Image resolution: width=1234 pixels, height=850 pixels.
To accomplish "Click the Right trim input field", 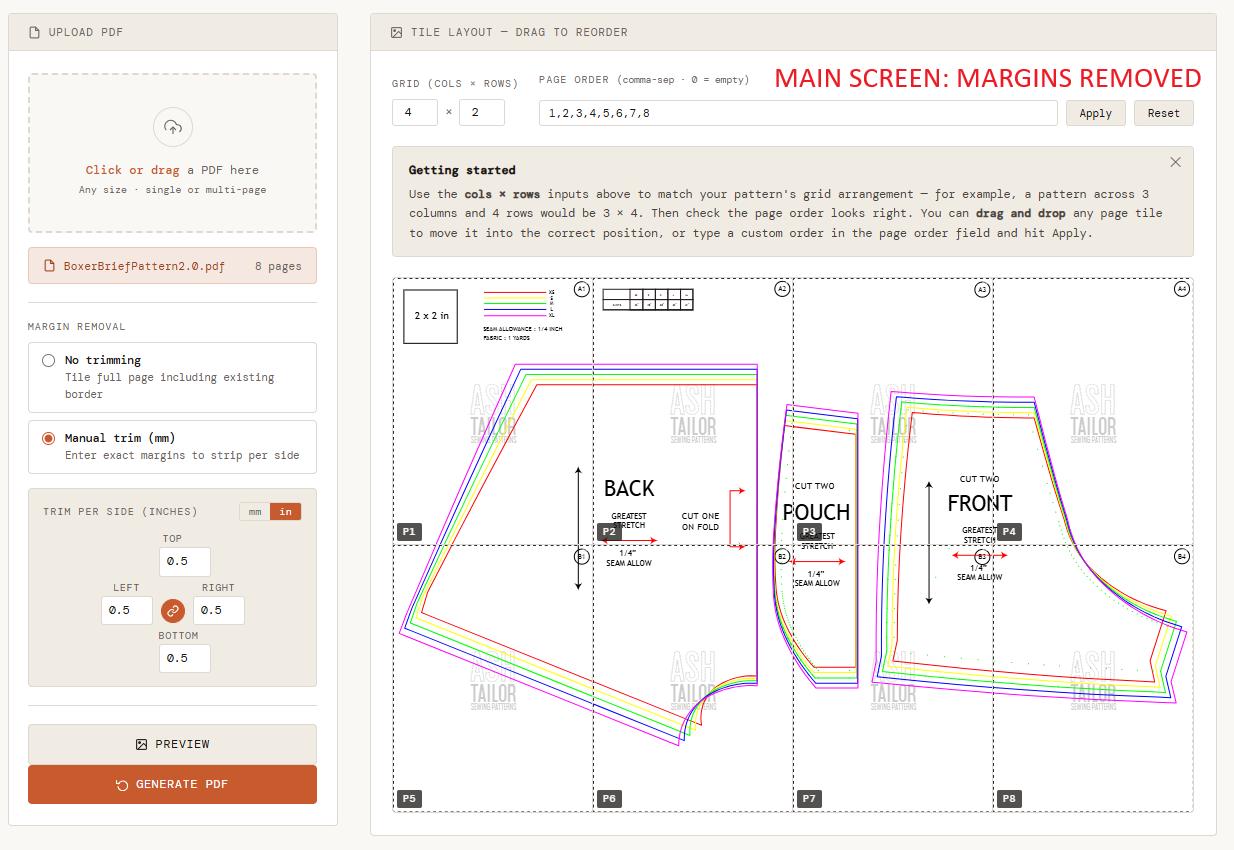I will coord(219,610).
